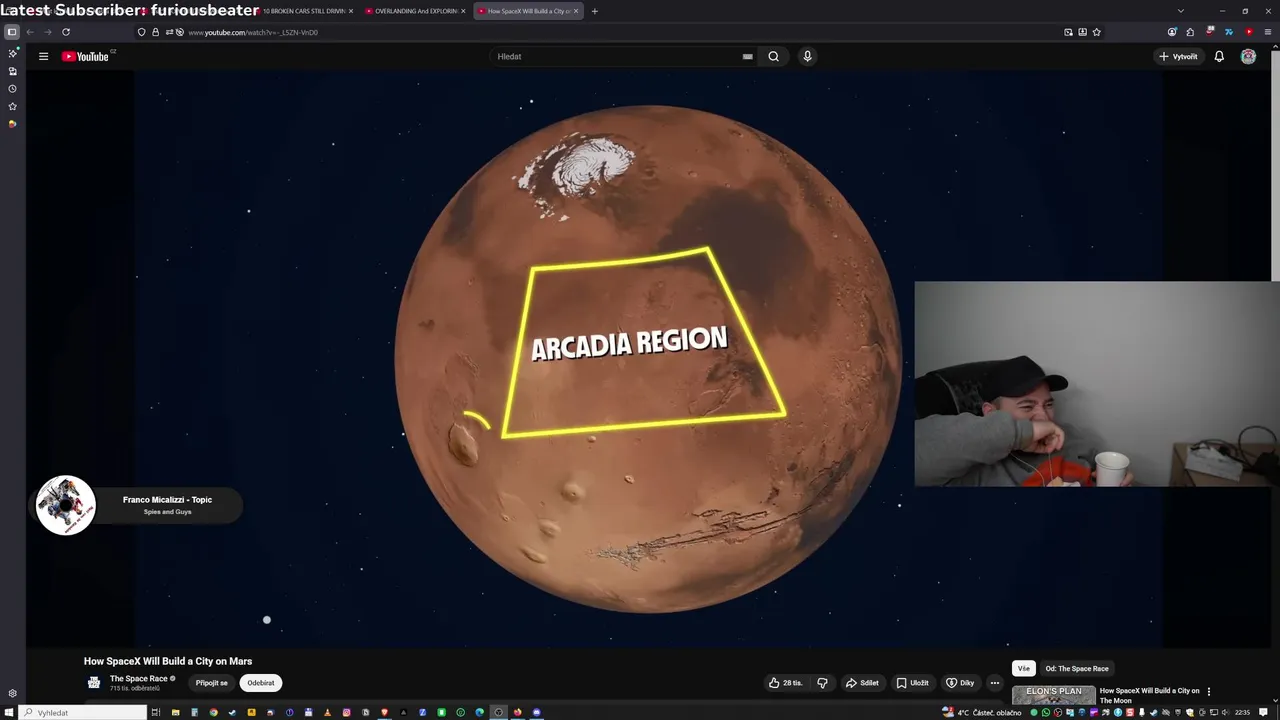Open ELON'S PLAN recommended video thumbnail

coord(1054,695)
